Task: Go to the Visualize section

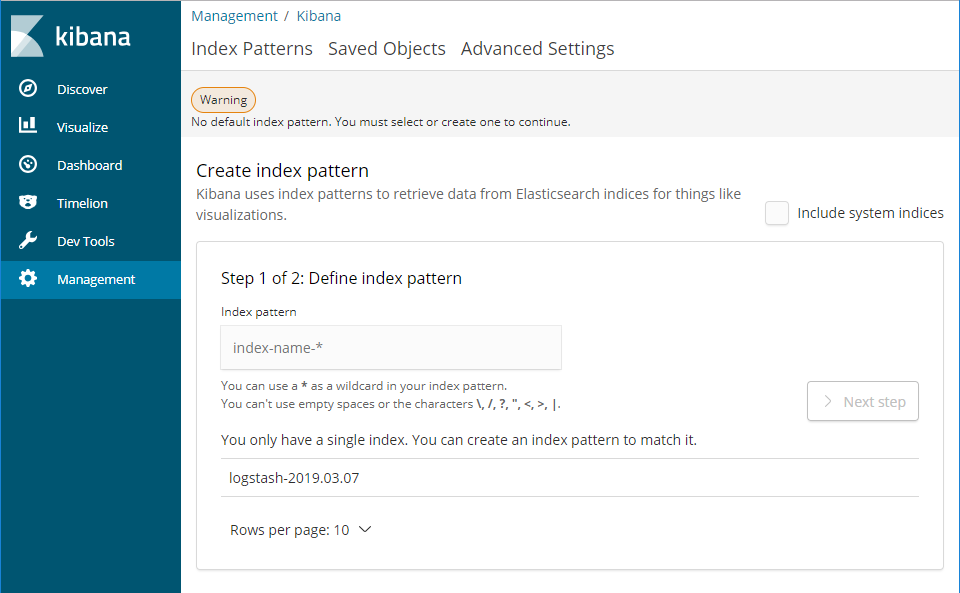Action: coord(91,127)
